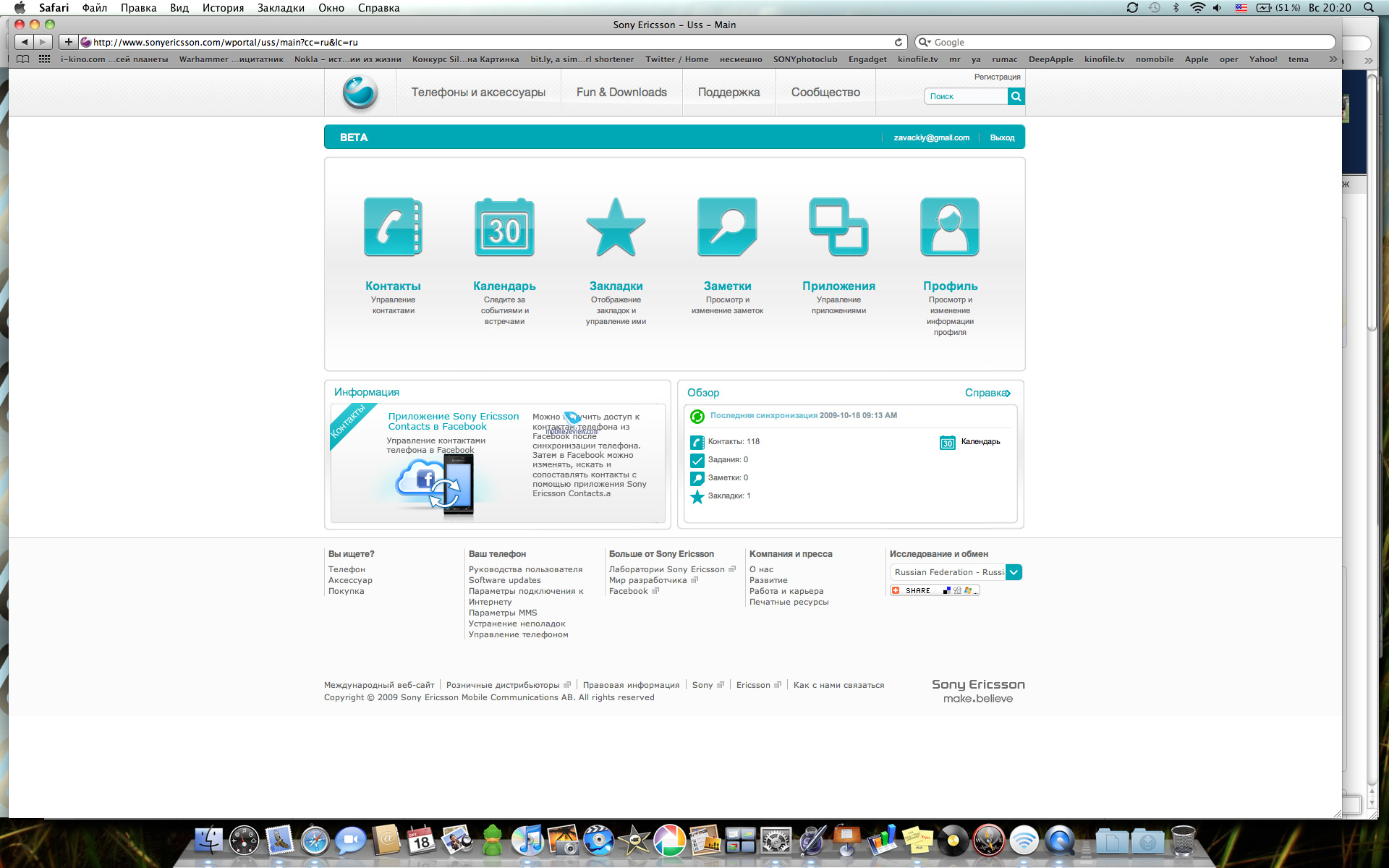This screenshot has height=868, width=1389.
Task: Click the add bookmark plus button
Action: [69, 42]
